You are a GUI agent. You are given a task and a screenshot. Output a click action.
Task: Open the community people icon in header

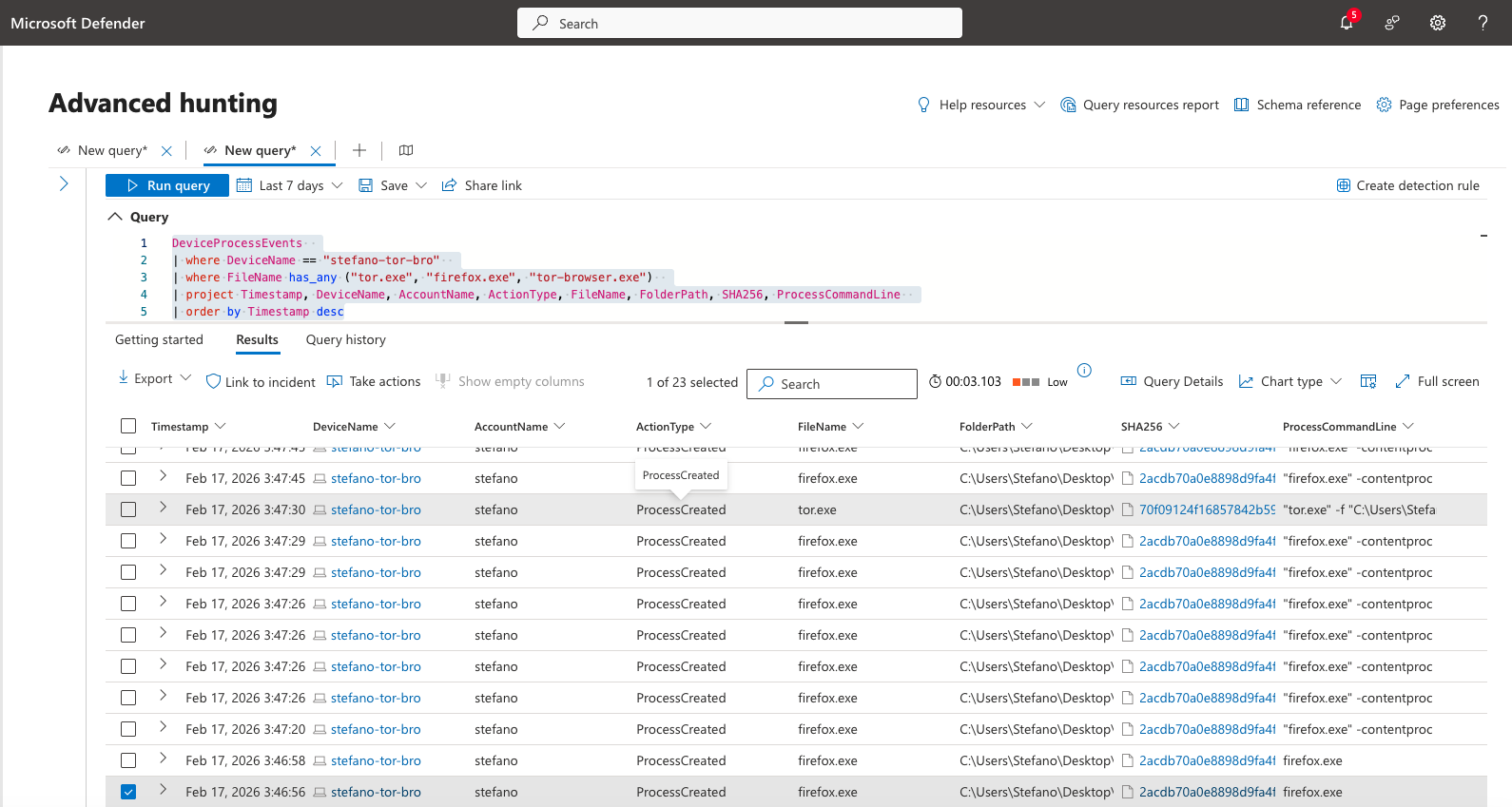click(1392, 23)
